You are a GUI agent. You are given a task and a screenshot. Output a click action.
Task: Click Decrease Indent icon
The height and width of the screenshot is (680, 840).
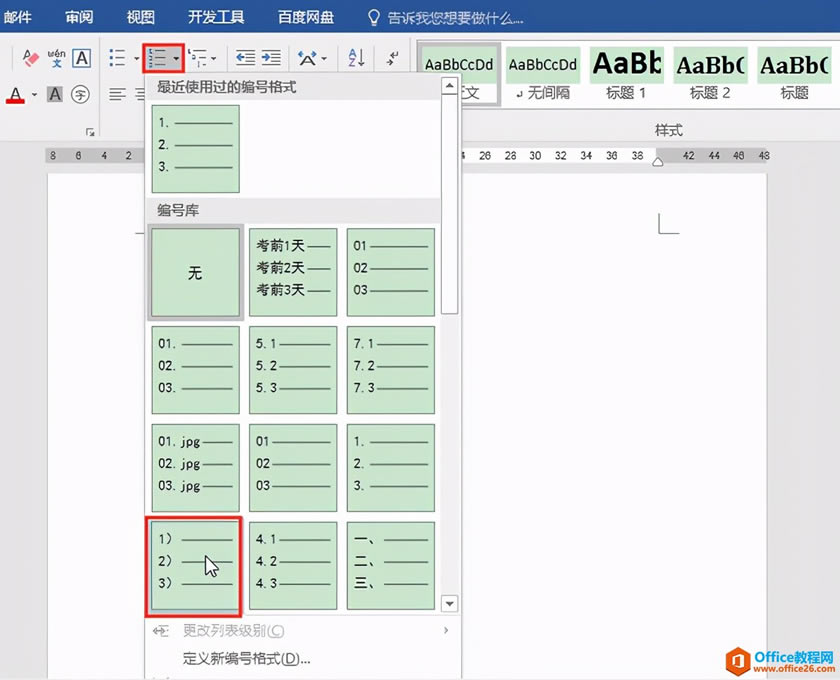point(245,58)
